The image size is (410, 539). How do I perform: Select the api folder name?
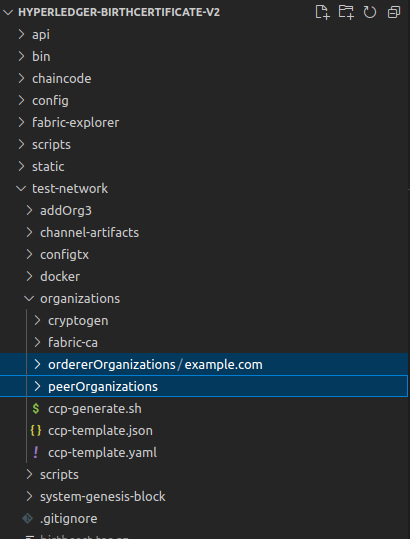coord(41,35)
